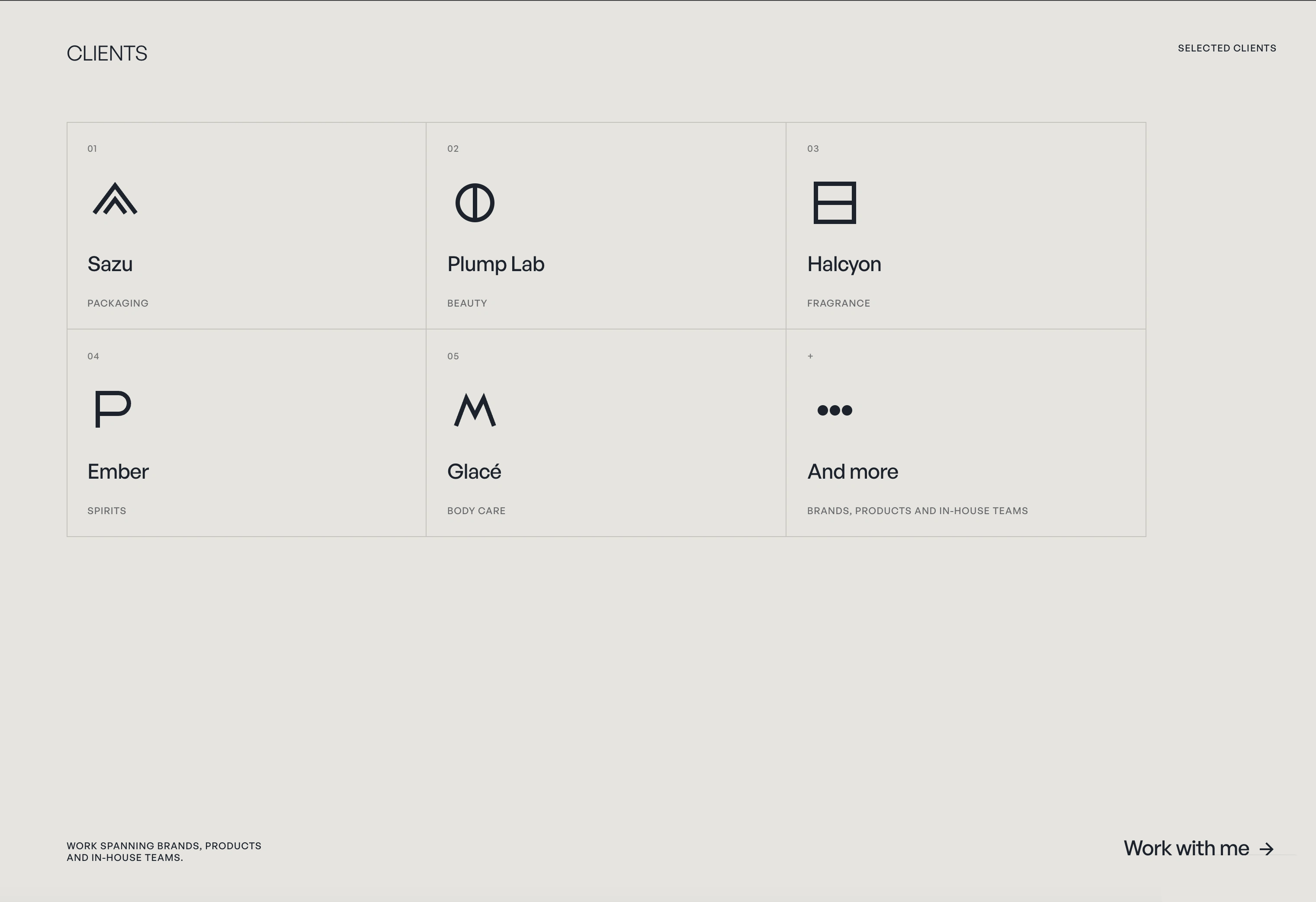Click the FRAGRANCE category label under Halcyon
This screenshot has height=902, width=1316.
tap(838, 303)
